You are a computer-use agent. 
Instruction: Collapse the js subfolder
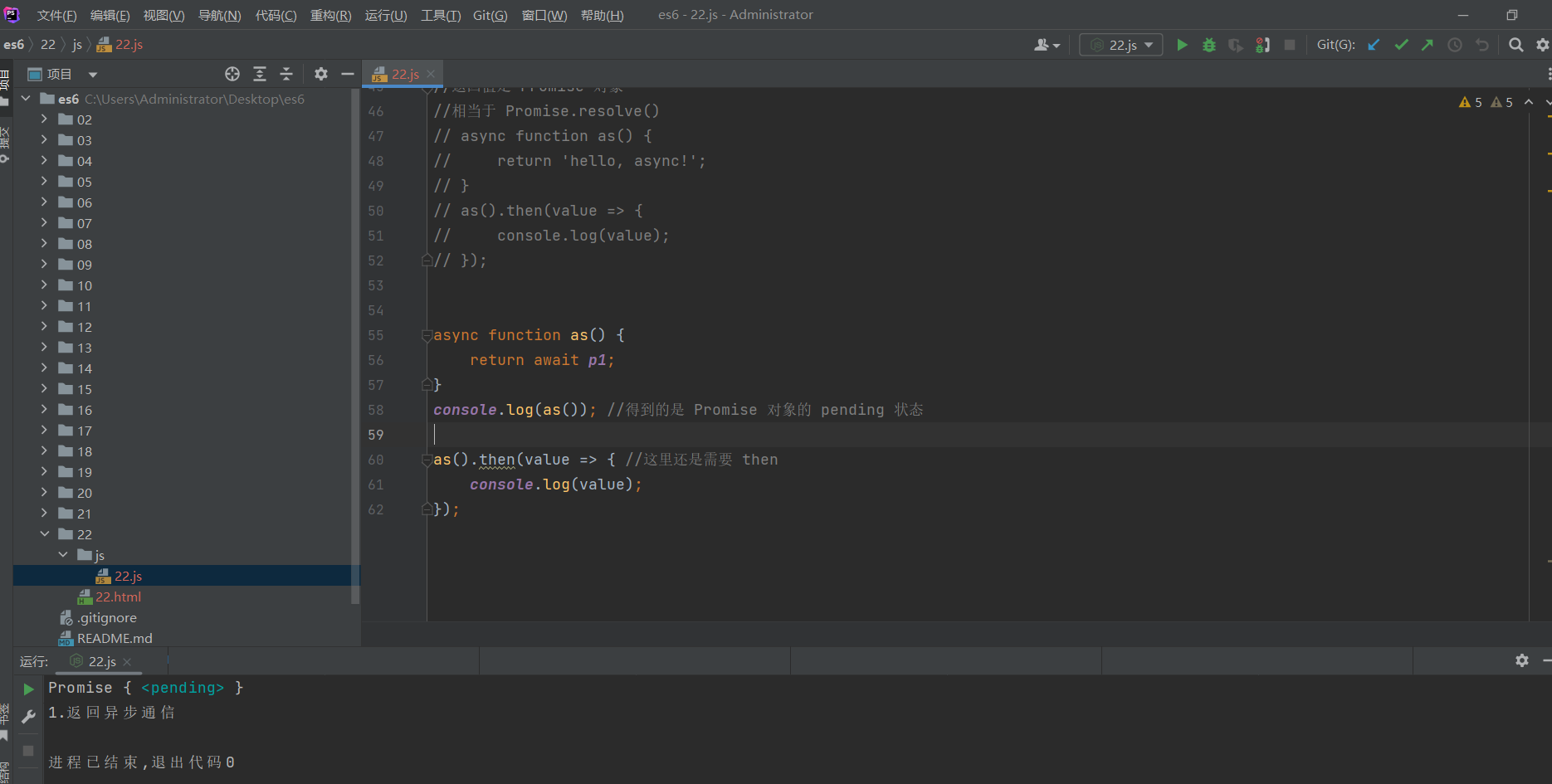pyautogui.click(x=63, y=555)
